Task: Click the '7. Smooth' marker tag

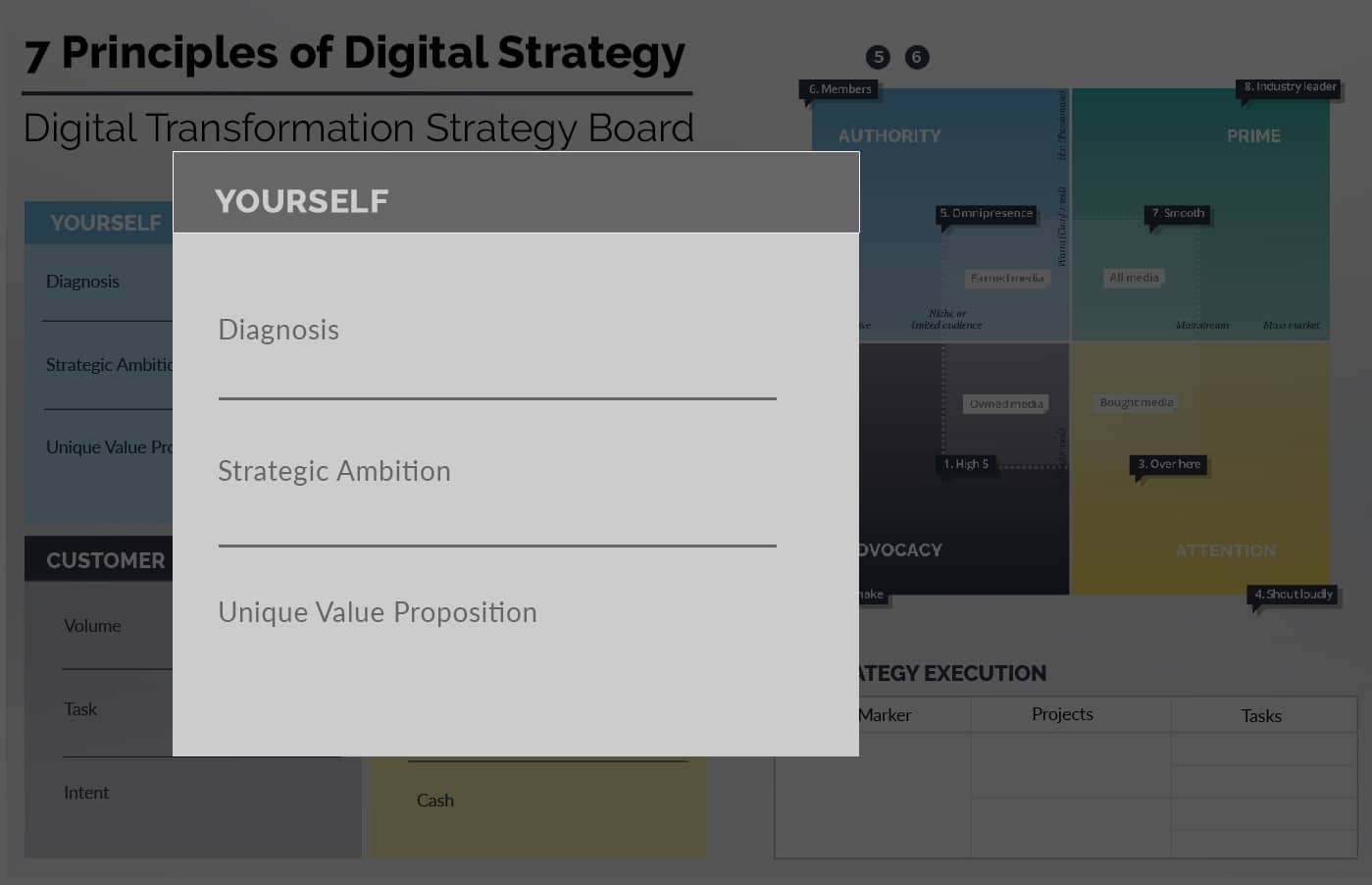Action: tap(1177, 213)
